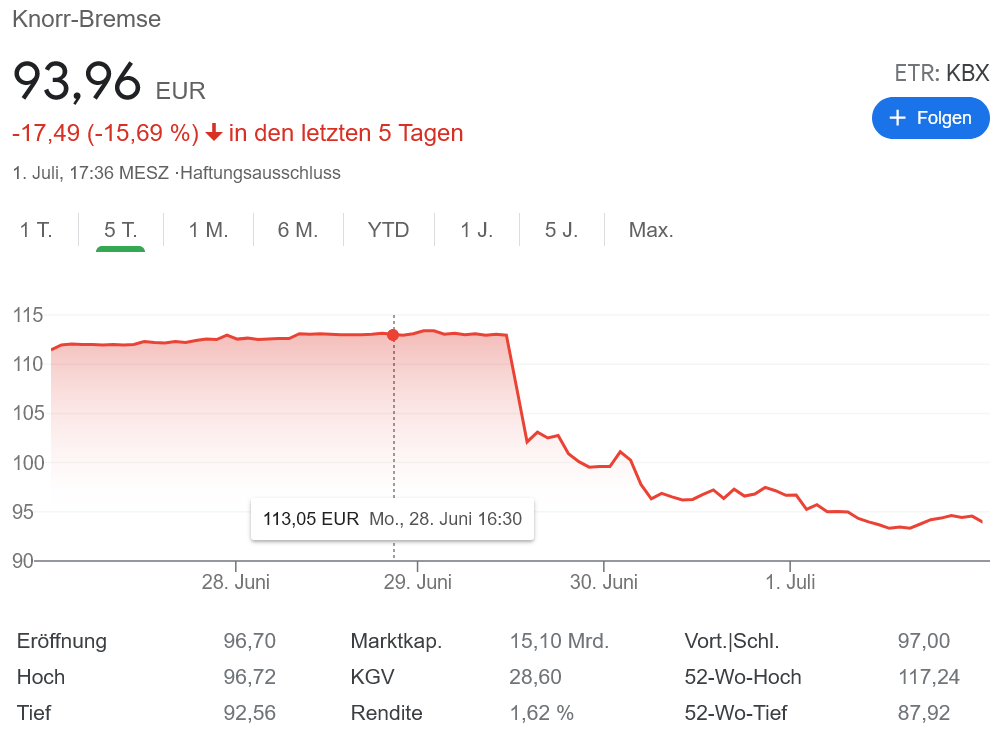Click the red data point marker on chart
This screenshot has height=744, width=997.
(x=393, y=335)
